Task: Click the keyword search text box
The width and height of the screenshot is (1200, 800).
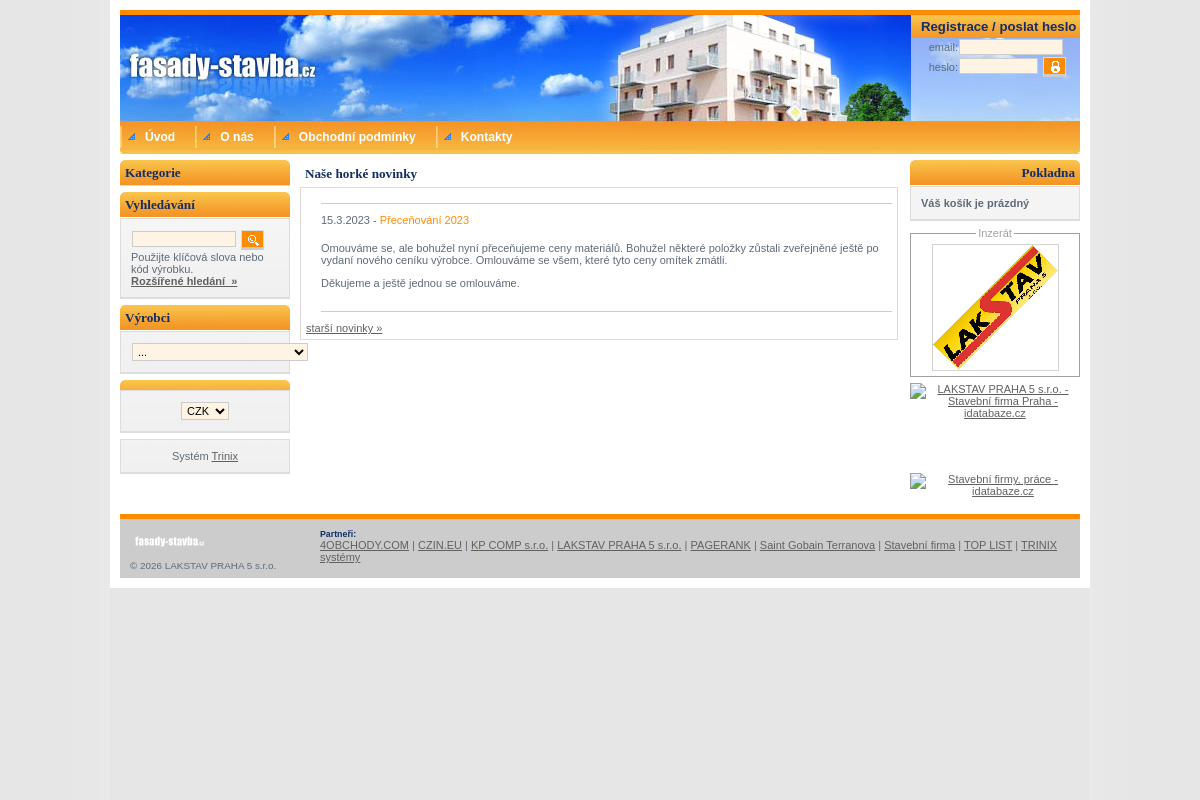Action: click(x=184, y=239)
